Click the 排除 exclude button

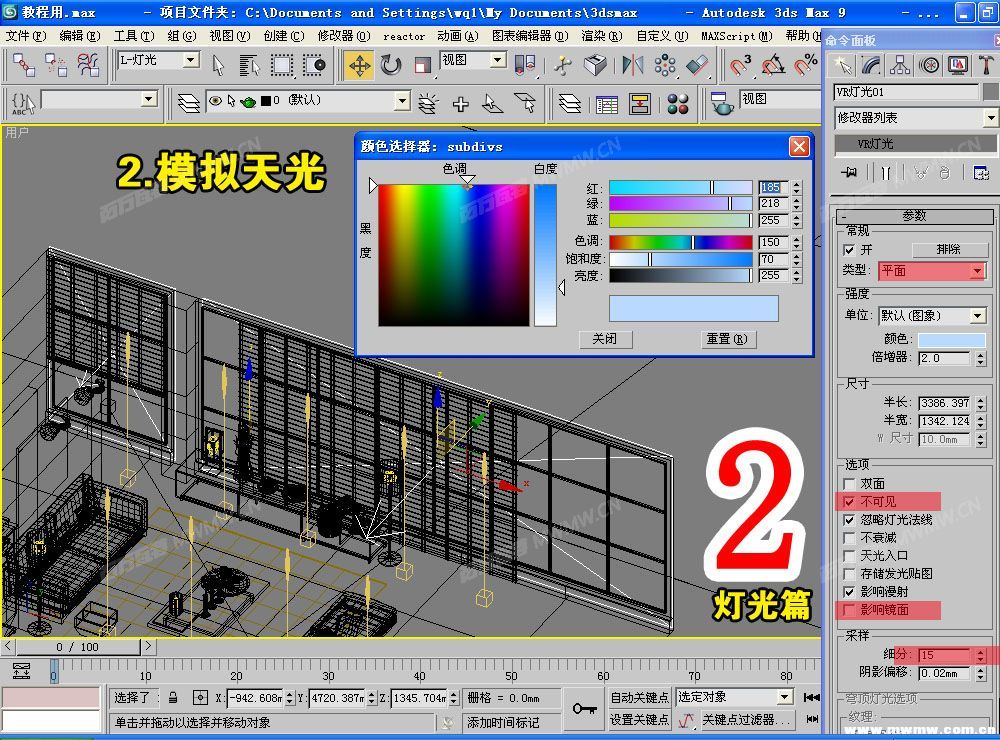949,249
